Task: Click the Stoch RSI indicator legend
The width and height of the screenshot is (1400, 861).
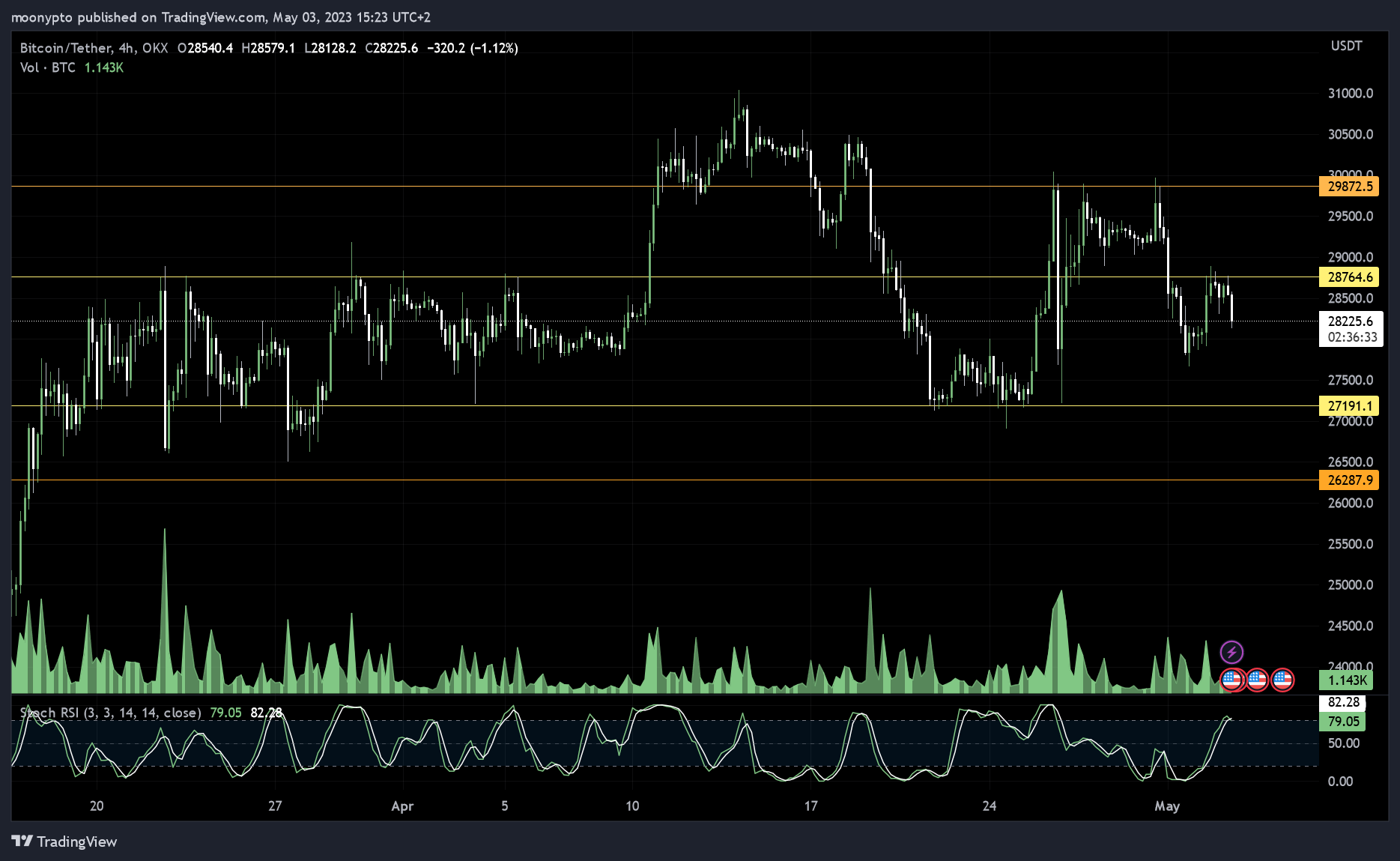Action: click(111, 713)
